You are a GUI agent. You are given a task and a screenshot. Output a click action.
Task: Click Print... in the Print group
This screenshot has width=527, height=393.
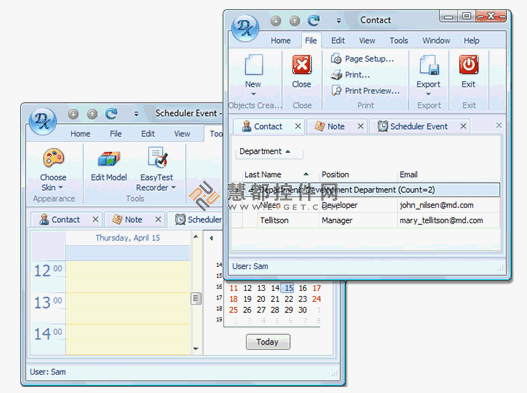pyautogui.click(x=350, y=75)
